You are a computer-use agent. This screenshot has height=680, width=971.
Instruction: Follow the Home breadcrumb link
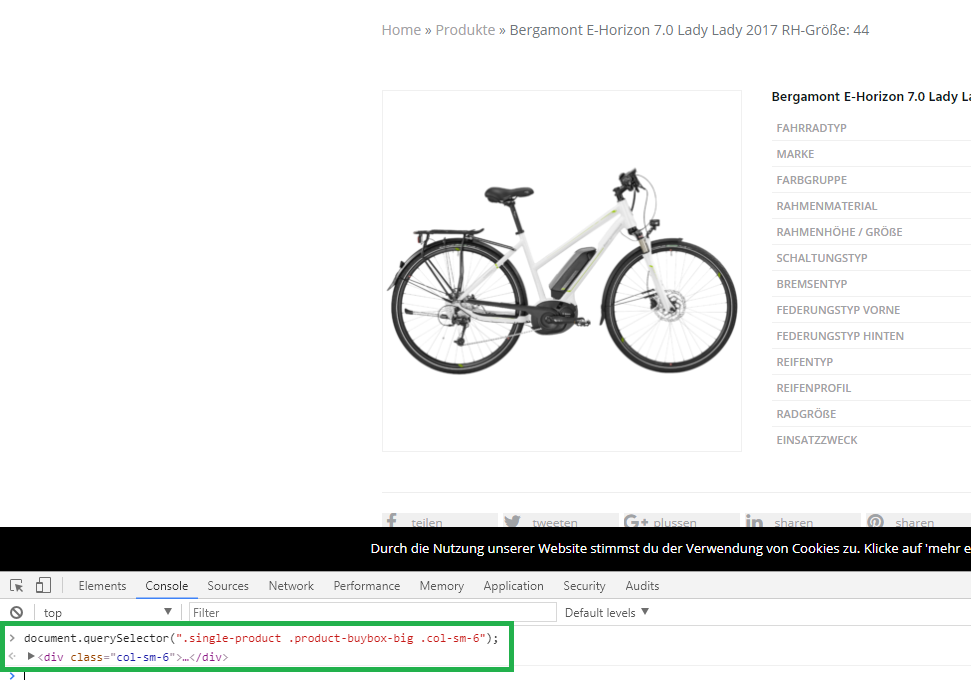pyautogui.click(x=401, y=30)
